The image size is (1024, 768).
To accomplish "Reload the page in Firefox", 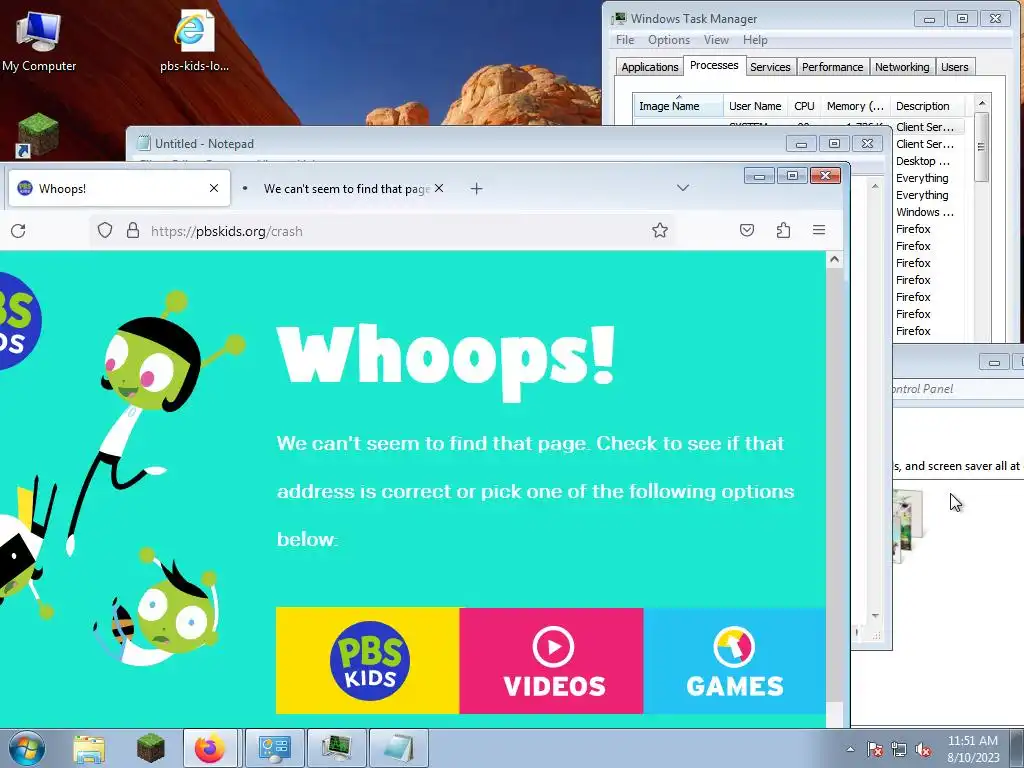I will [18, 231].
